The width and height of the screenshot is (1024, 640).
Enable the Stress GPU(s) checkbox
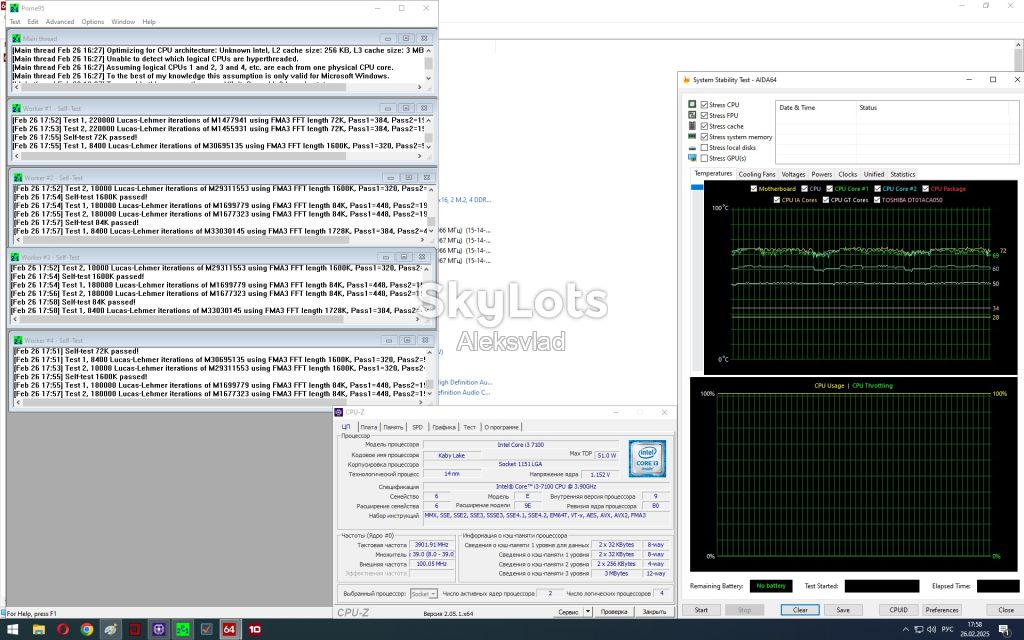coord(704,158)
